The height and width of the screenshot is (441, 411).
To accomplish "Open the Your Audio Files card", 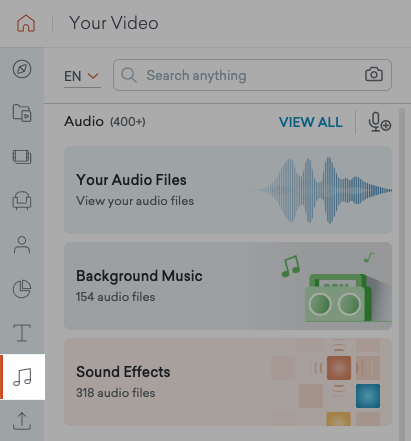I will [x=228, y=190].
